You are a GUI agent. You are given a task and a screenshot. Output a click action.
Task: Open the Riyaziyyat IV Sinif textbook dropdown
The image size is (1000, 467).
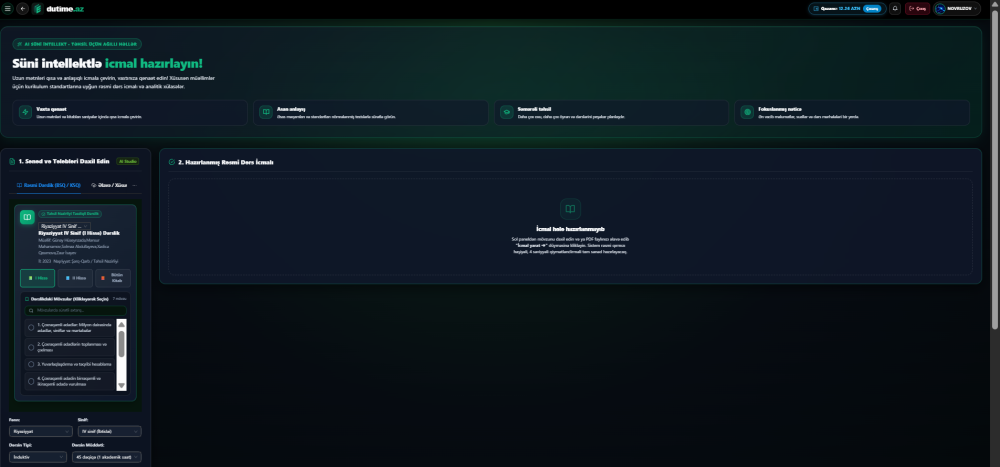[x=64, y=226]
